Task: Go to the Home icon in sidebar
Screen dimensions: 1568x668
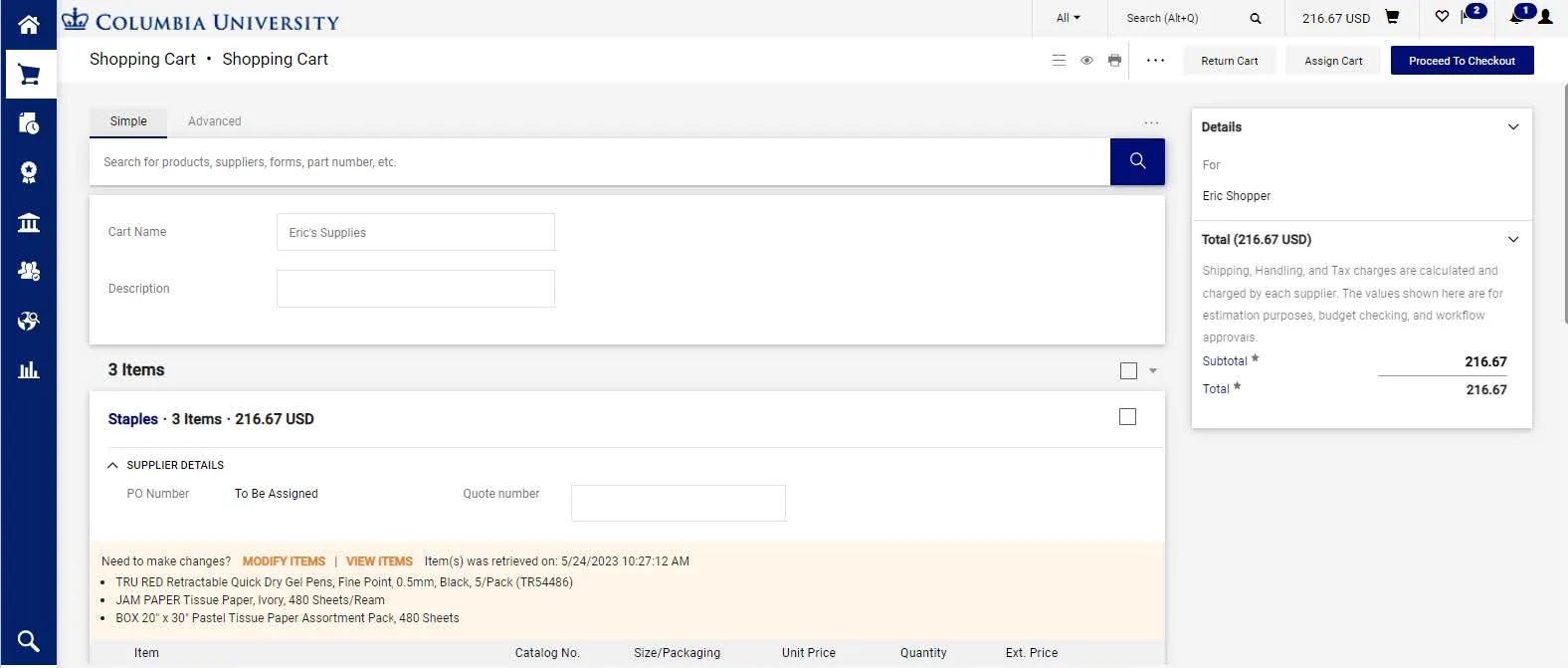Action: pyautogui.click(x=29, y=25)
